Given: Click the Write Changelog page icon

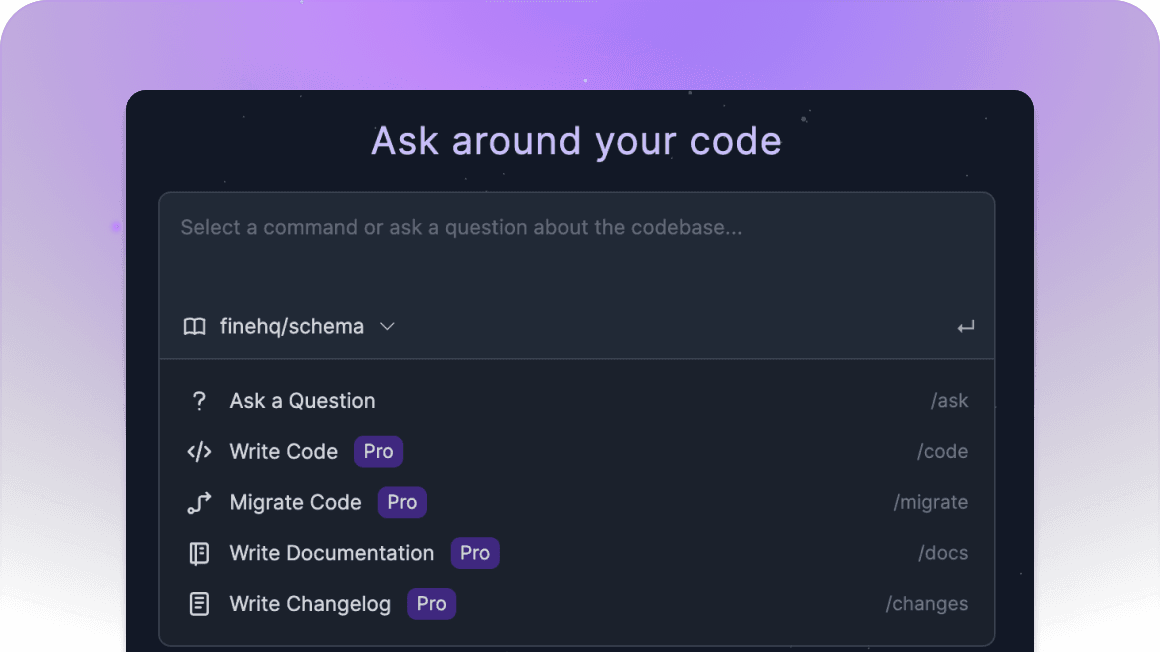Looking at the screenshot, I should click(199, 604).
